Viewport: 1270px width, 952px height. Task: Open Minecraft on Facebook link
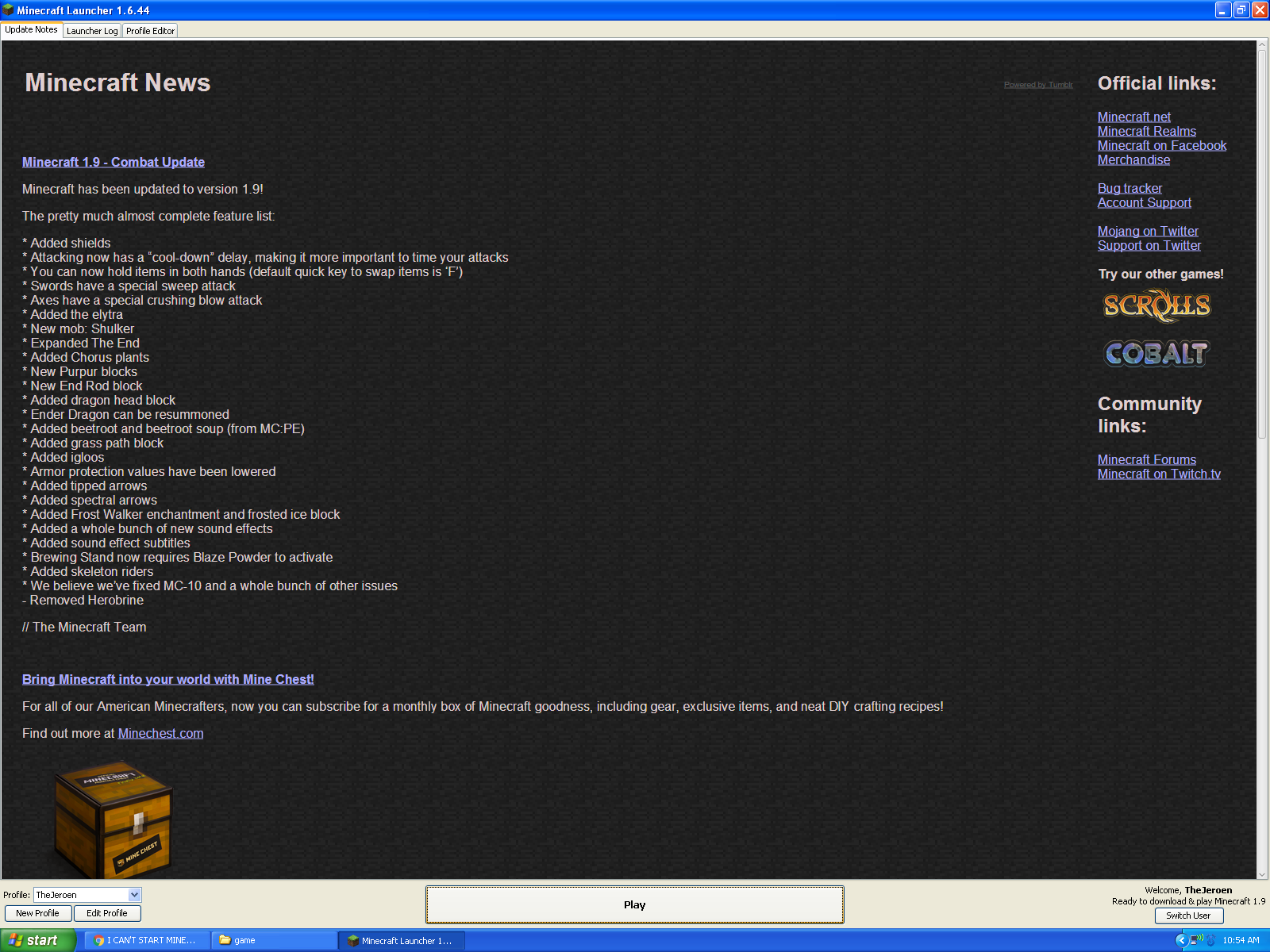click(1162, 145)
